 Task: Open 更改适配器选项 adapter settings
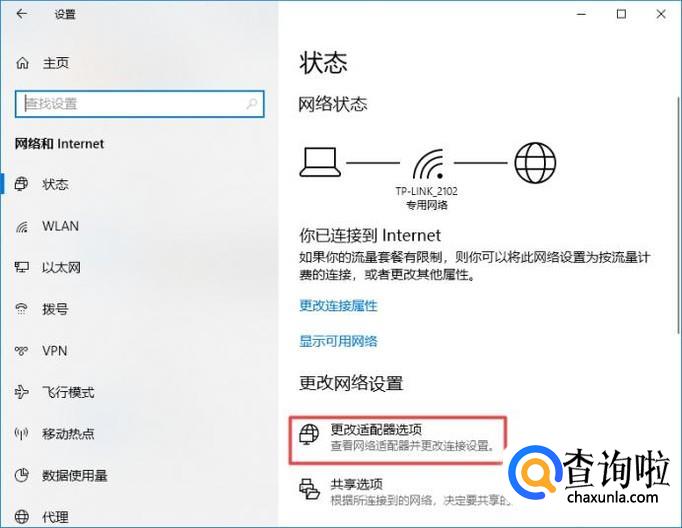coord(398,441)
